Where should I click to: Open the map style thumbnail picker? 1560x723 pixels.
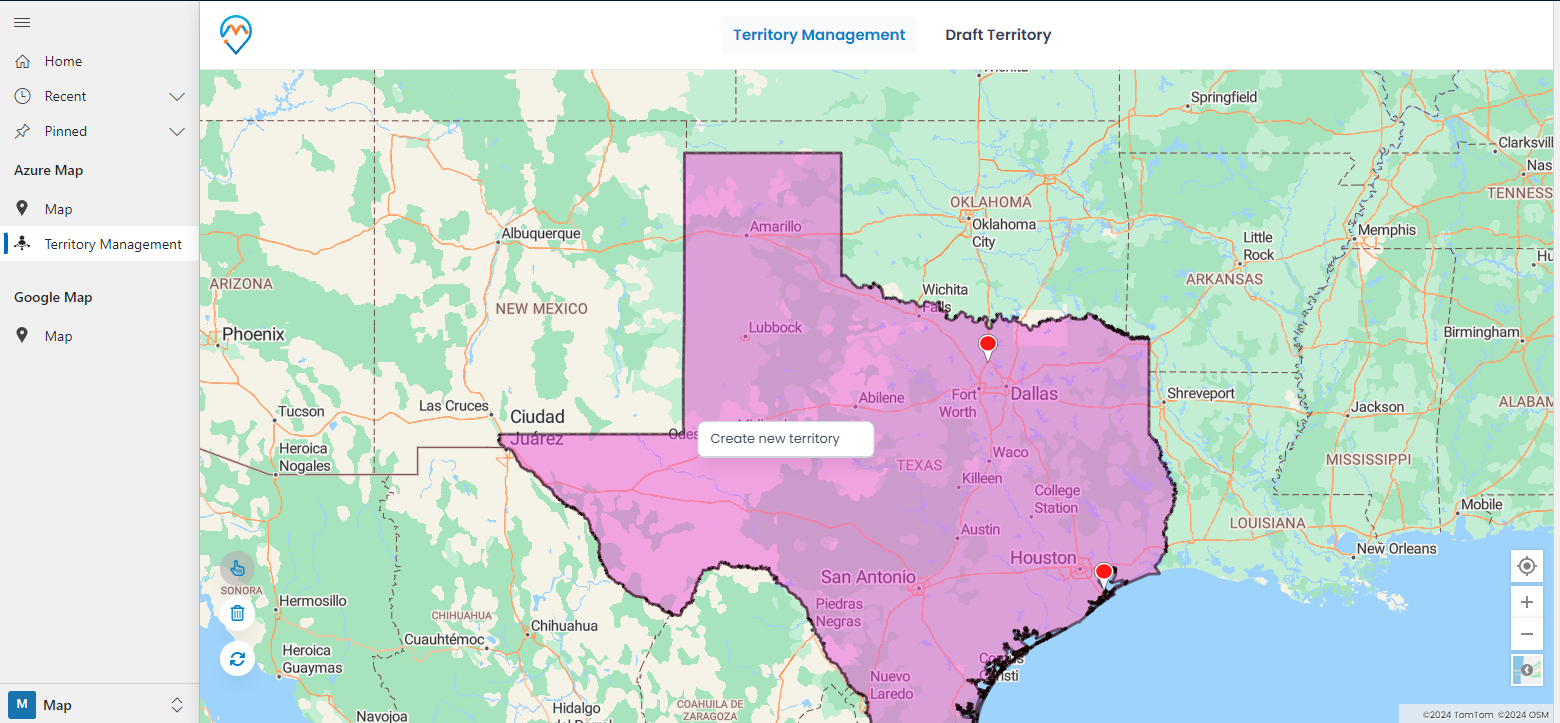tap(1526, 669)
